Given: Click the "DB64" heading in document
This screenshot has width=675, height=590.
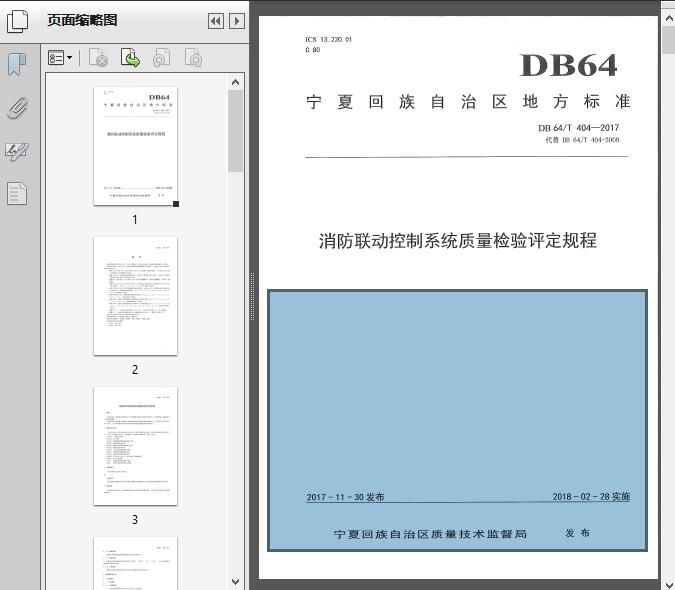Looking at the screenshot, I should tap(569, 65).
